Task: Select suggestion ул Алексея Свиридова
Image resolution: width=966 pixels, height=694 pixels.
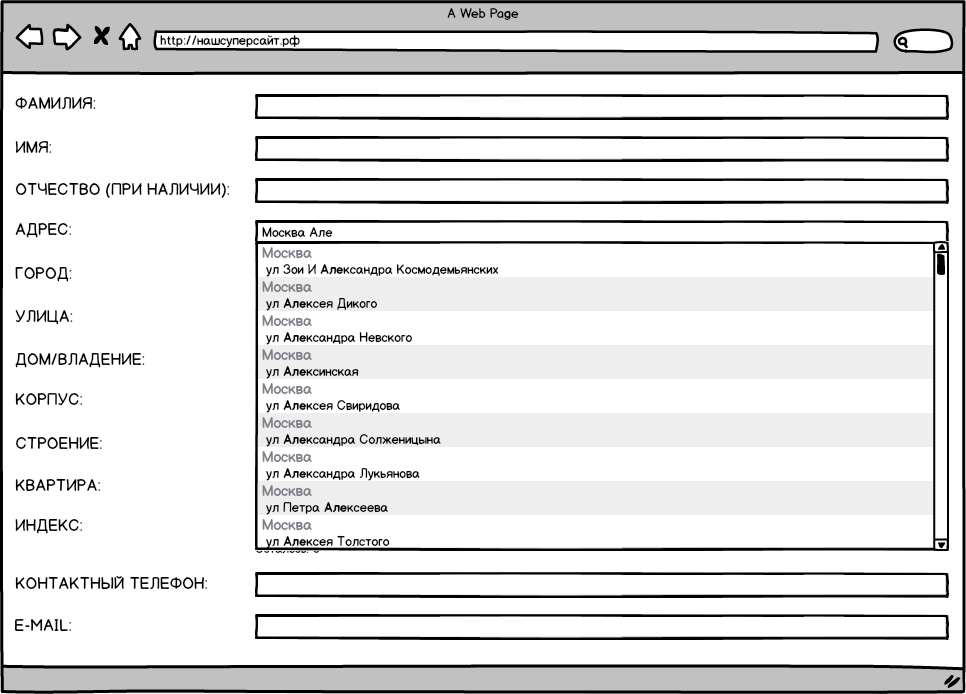Action: click(x=595, y=396)
